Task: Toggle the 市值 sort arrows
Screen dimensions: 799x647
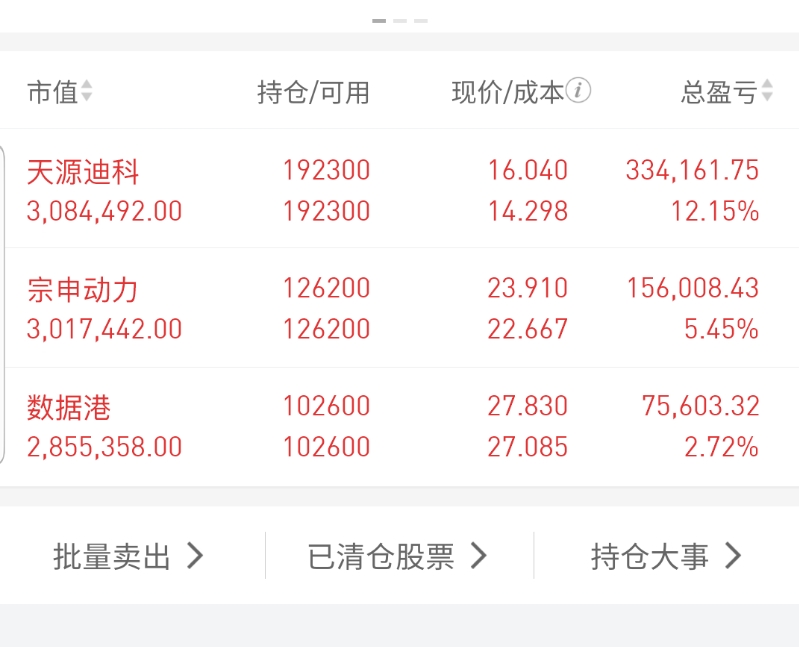Action: click(x=87, y=91)
